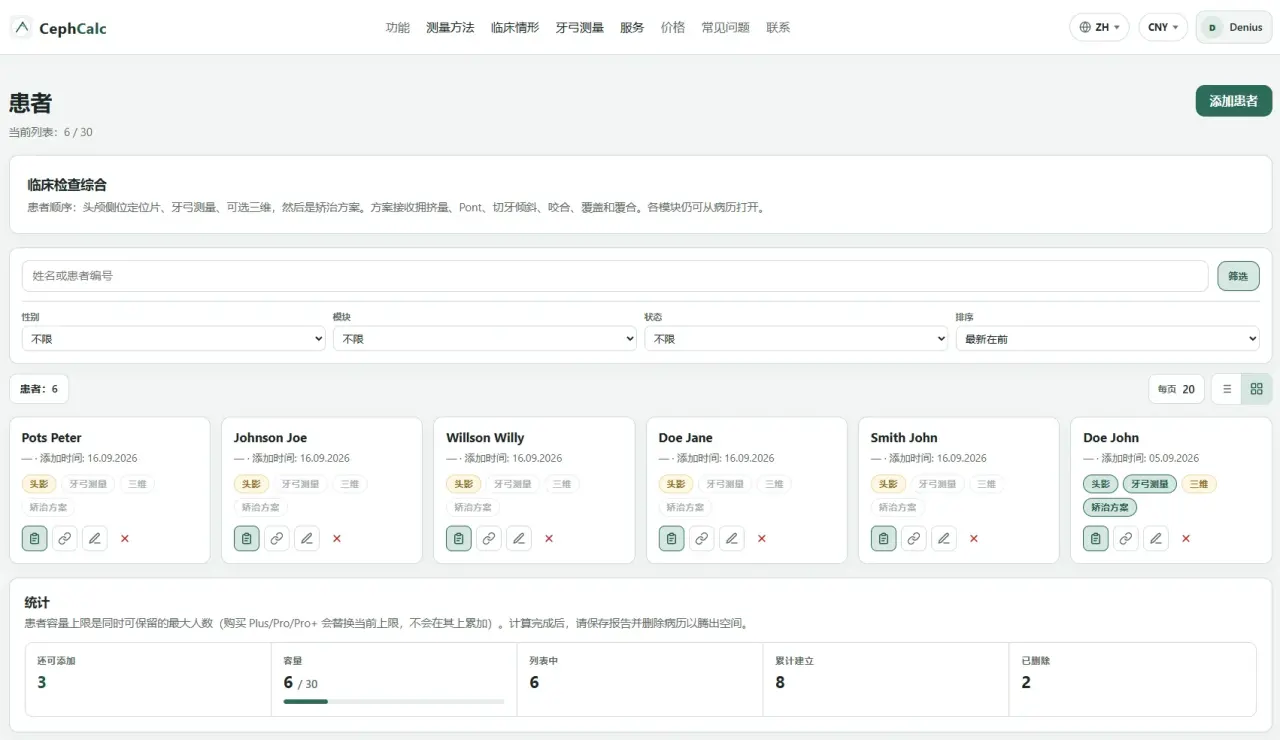The image size is (1280, 740).
Task: Click the CephCalc logo icon
Action: pos(22,28)
